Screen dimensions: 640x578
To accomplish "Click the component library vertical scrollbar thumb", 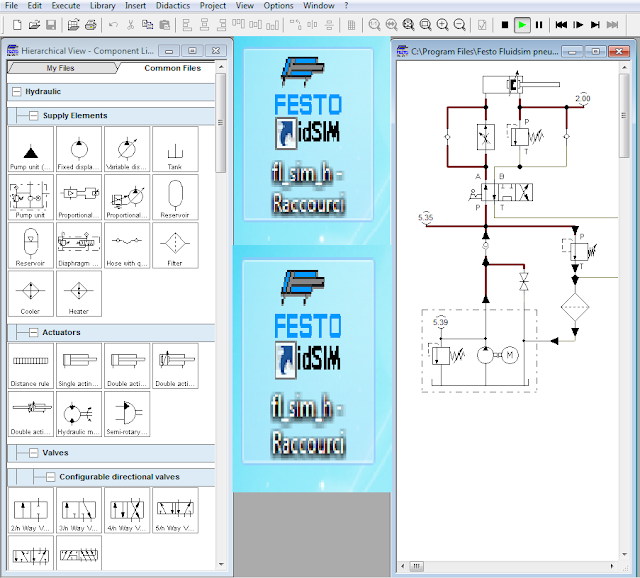I will [221, 122].
